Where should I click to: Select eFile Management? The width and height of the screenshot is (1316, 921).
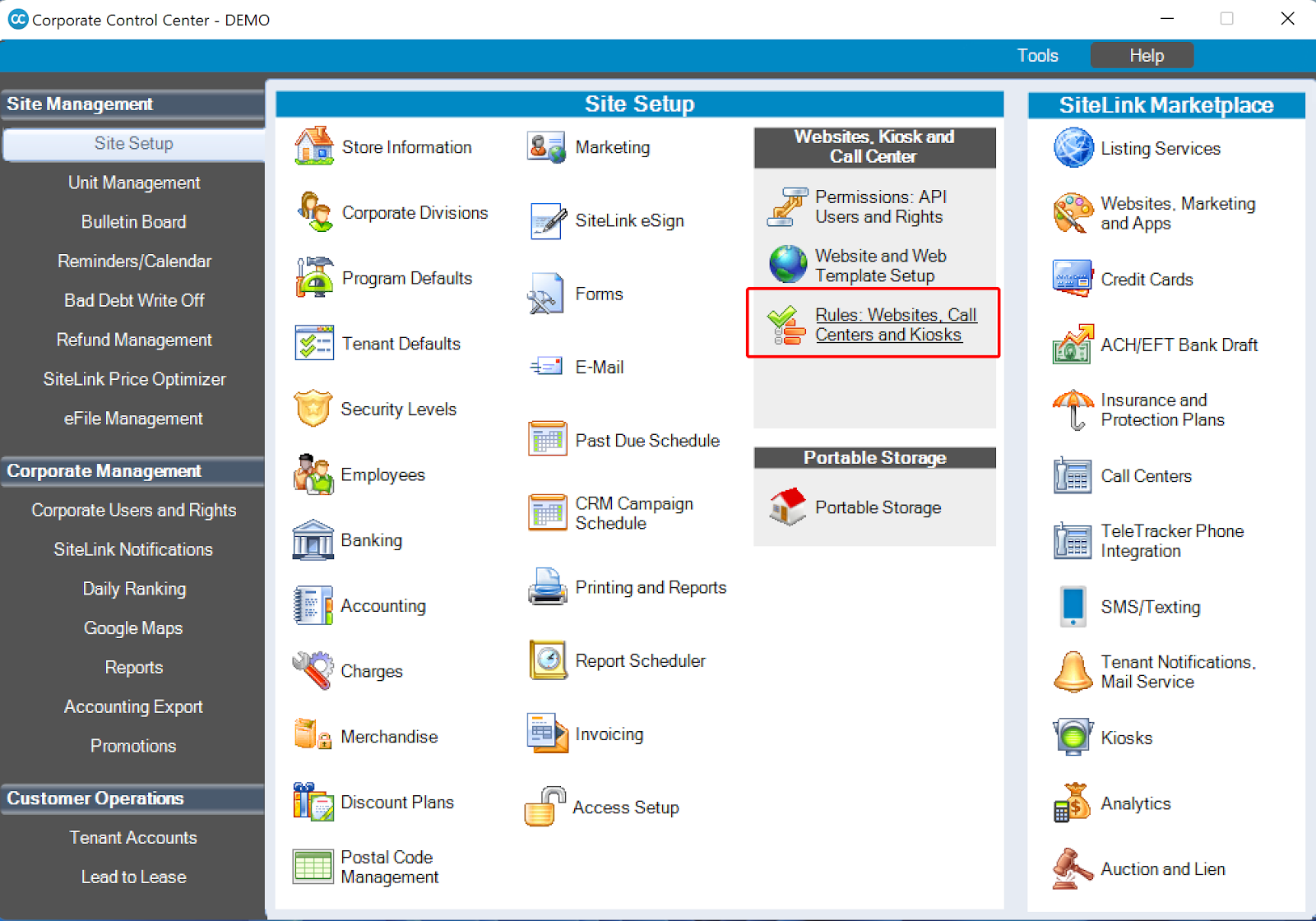click(133, 419)
